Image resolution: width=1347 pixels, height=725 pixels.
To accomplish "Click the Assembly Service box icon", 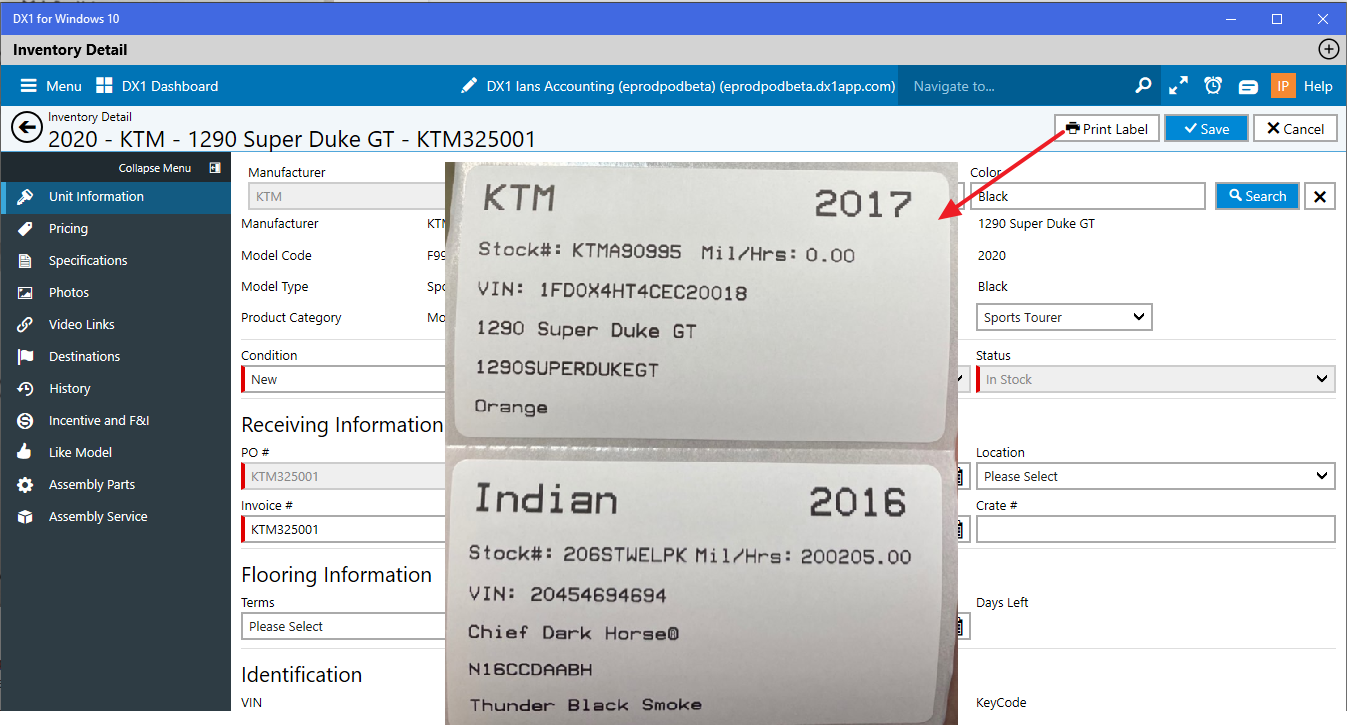I will [26, 517].
